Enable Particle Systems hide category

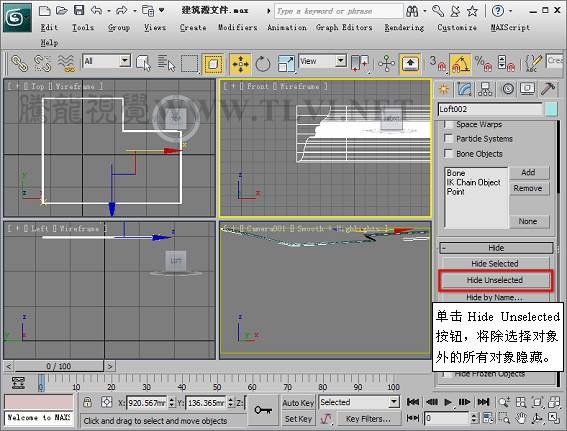pyautogui.click(x=448, y=138)
